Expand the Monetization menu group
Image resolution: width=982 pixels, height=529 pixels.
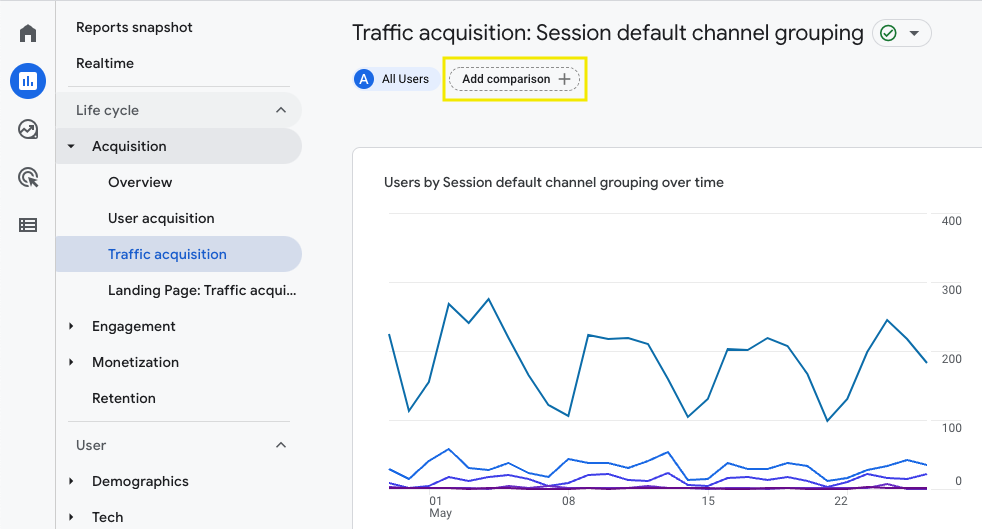[71, 362]
